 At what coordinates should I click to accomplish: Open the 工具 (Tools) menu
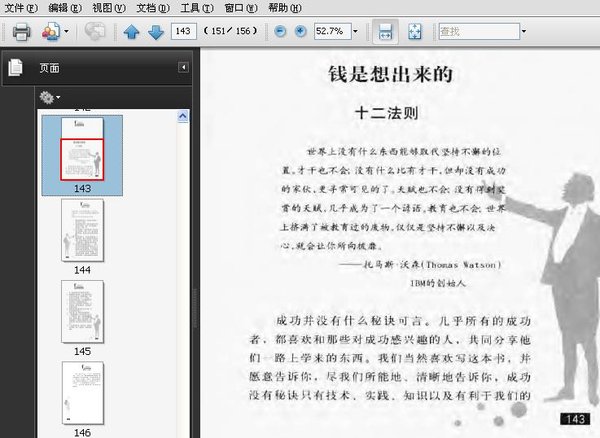tap(197, 8)
